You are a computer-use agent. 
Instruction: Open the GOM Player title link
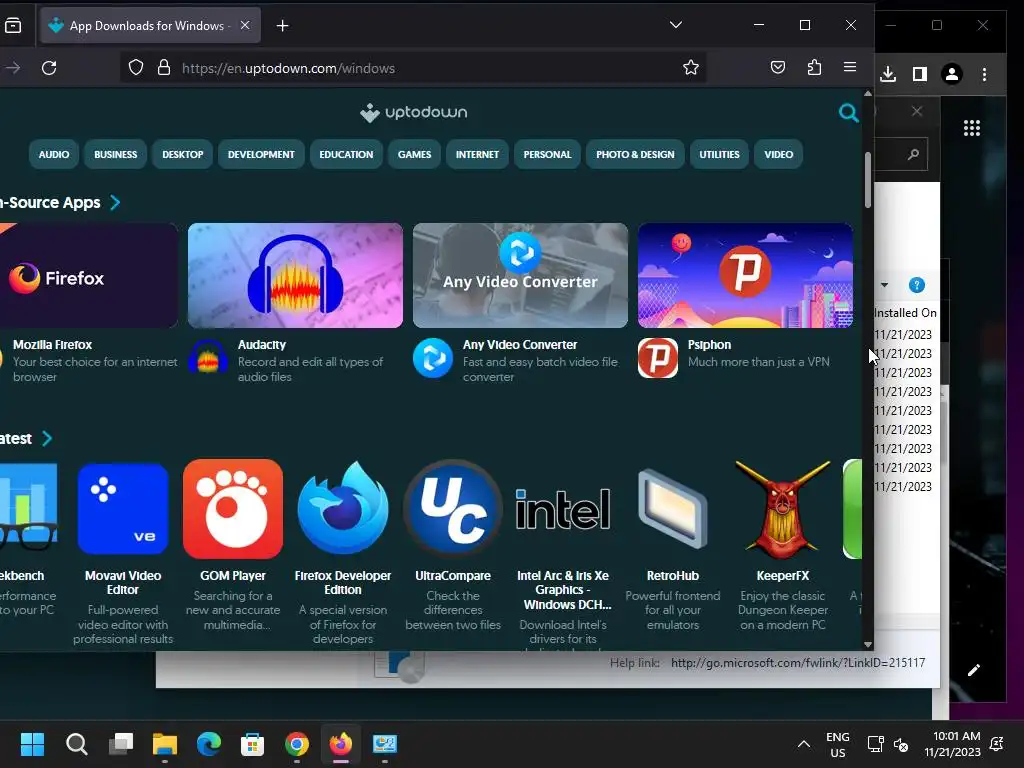click(233, 576)
